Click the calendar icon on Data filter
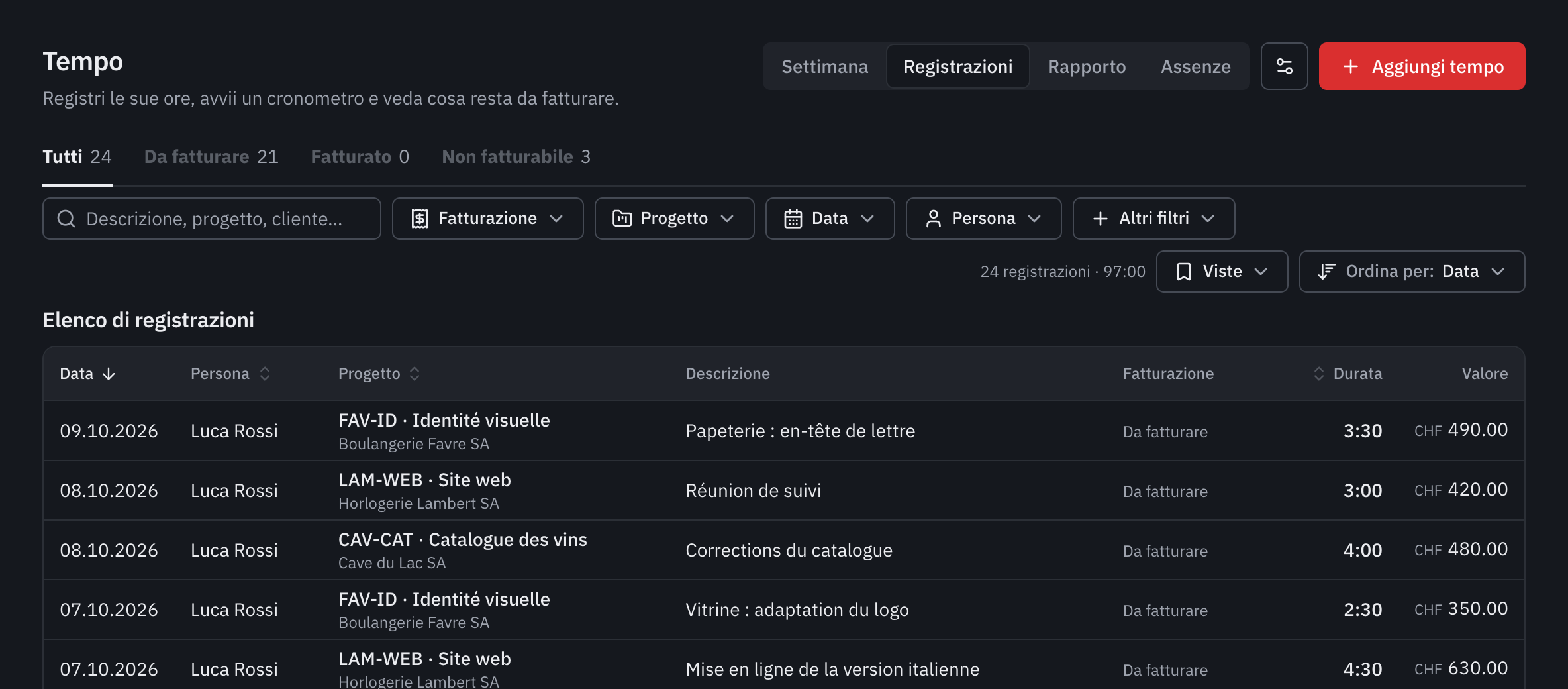 tap(793, 219)
